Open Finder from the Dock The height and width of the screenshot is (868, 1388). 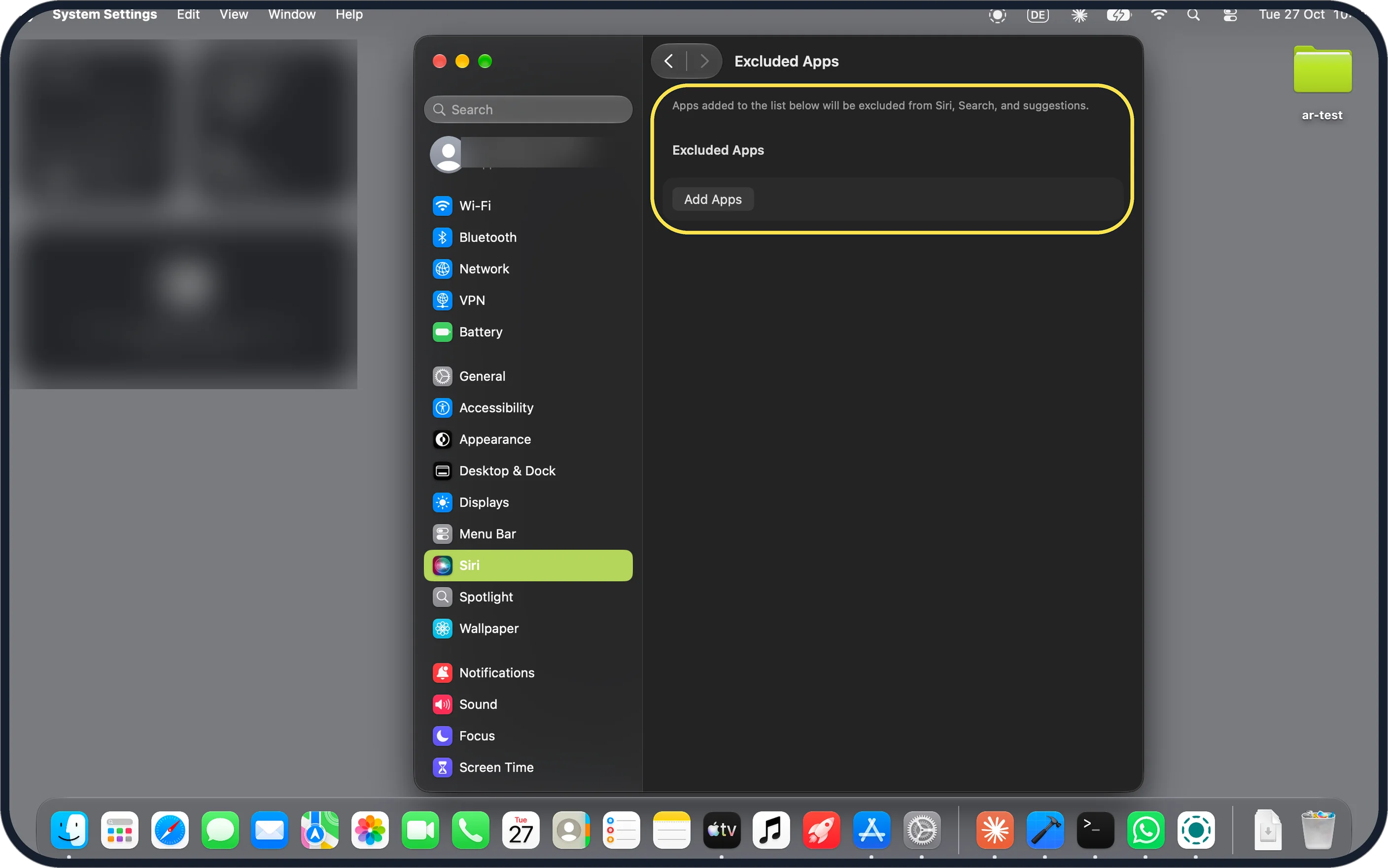pos(69,830)
